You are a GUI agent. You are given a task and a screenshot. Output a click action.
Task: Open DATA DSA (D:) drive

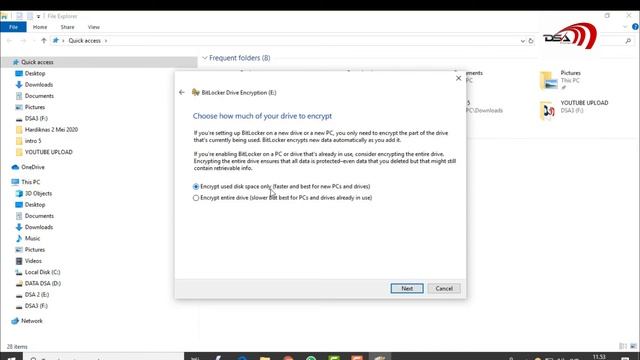(42, 283)
